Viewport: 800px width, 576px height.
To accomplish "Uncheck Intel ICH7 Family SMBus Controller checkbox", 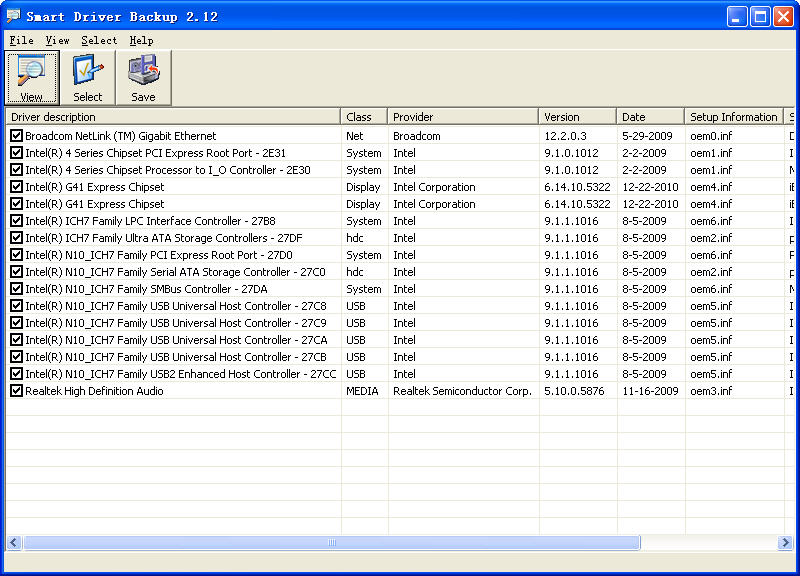I will pos(16,289).
